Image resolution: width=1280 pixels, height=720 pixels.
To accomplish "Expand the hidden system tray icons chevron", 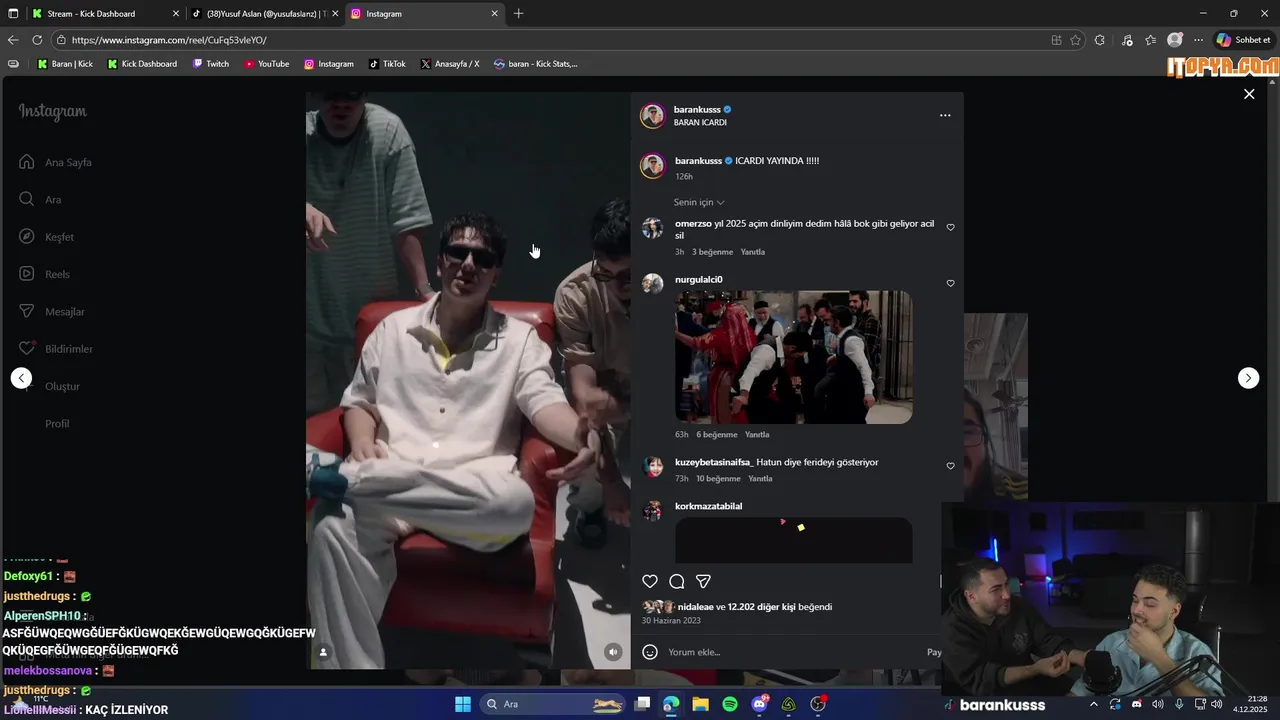I will [1093, 704].
